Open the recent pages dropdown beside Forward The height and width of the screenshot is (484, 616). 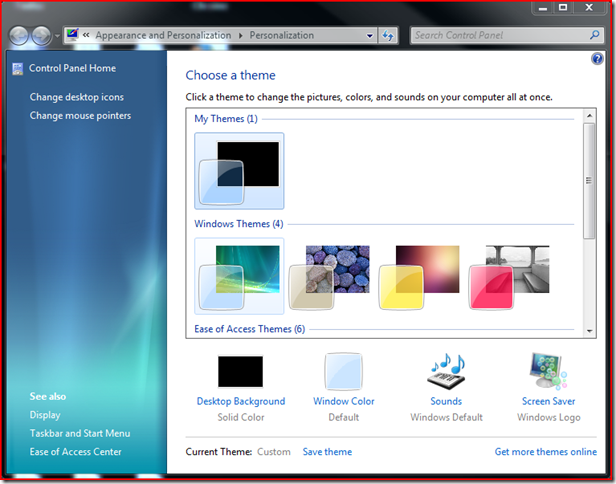[57, 36]
